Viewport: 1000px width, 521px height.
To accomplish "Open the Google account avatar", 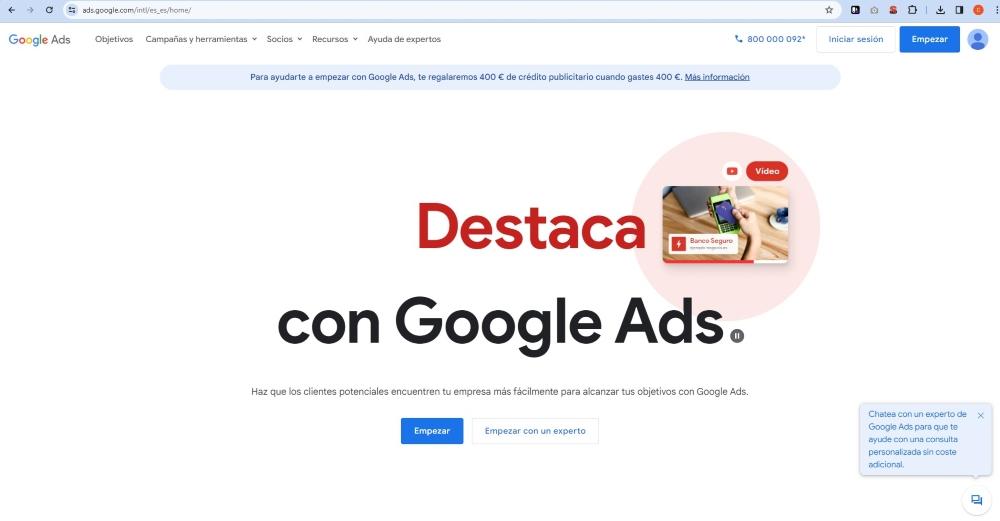I will pyautogui.click(x=978, y=40).
